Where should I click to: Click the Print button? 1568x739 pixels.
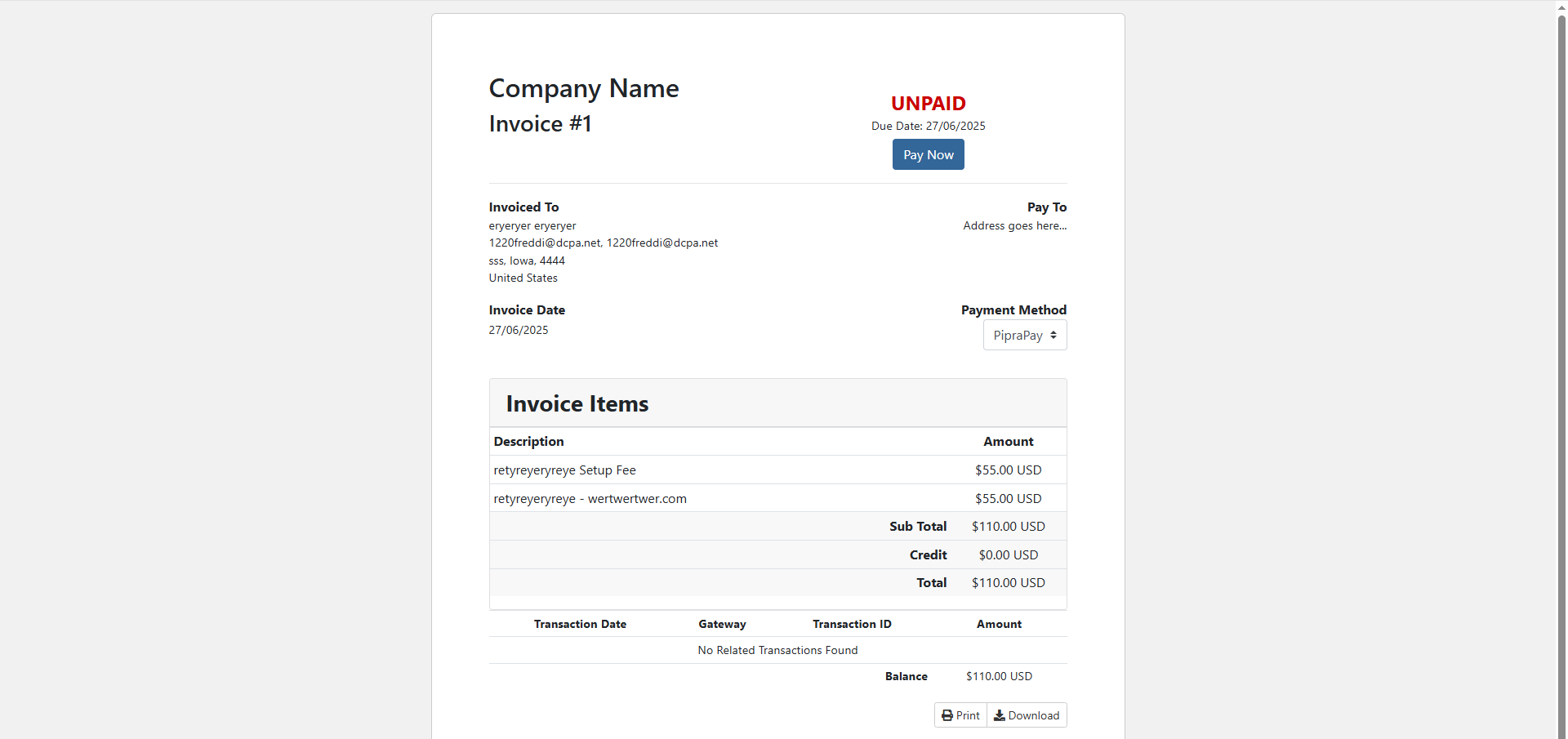tap(960, 715)
